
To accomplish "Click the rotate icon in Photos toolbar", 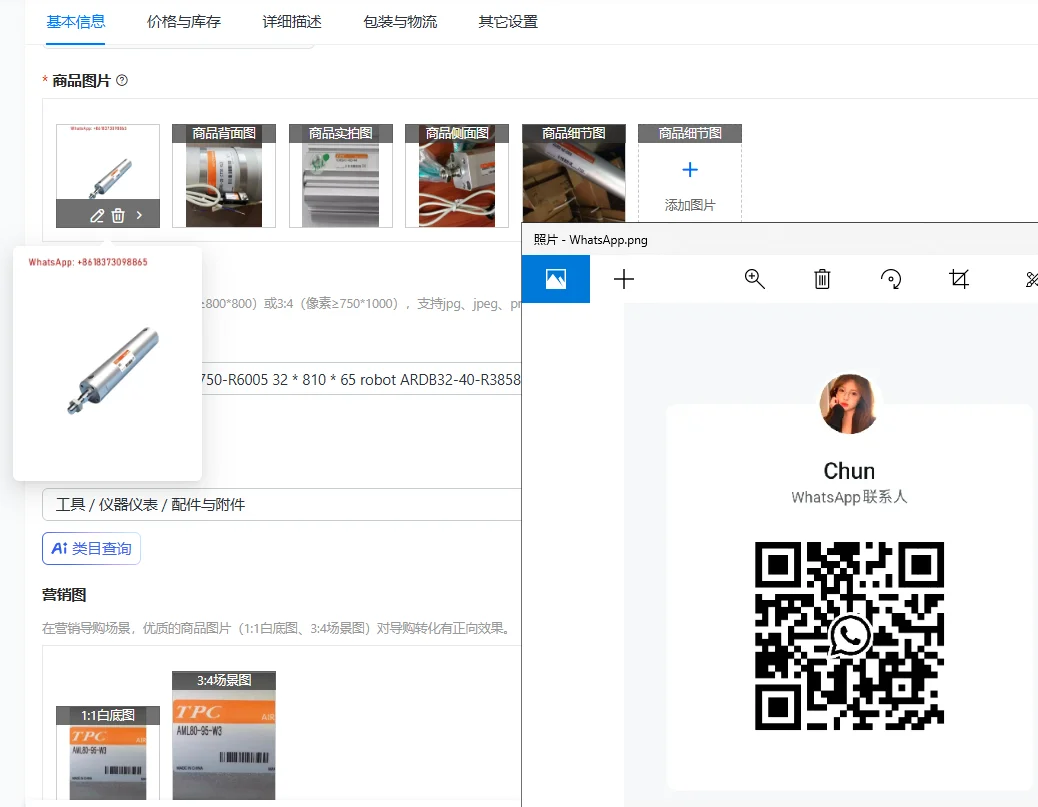I will coord(891,279).
